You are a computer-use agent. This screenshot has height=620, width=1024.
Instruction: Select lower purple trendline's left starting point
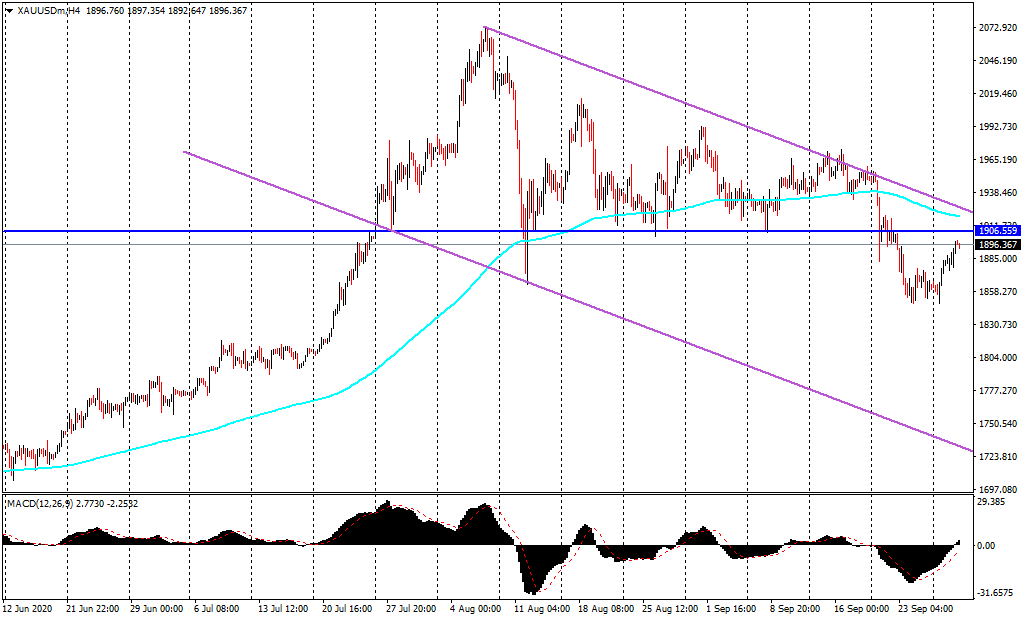(184, 152)
